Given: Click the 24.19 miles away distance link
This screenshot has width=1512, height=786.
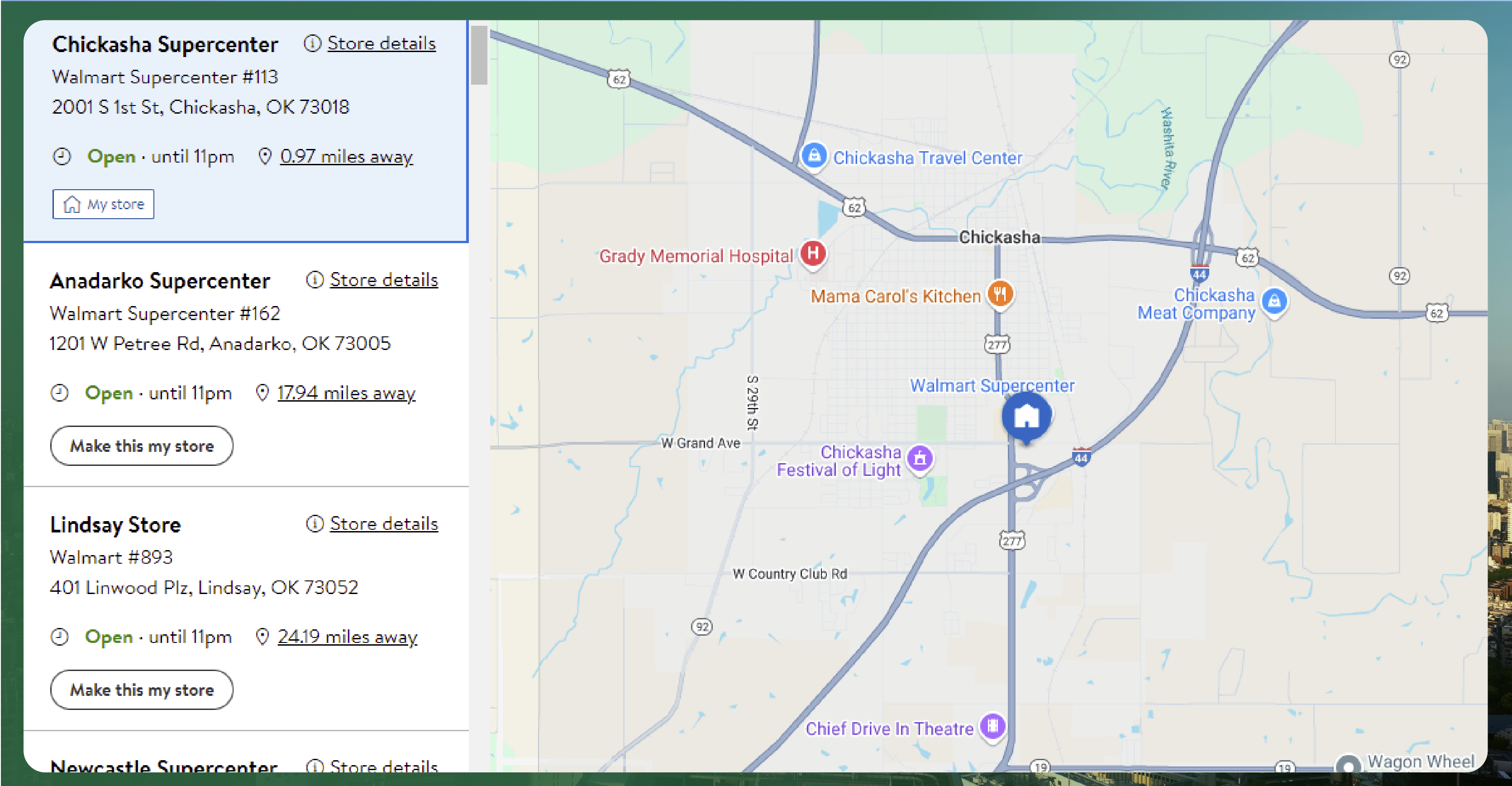Looking at the screenshot, I should [x=347, y=636].
